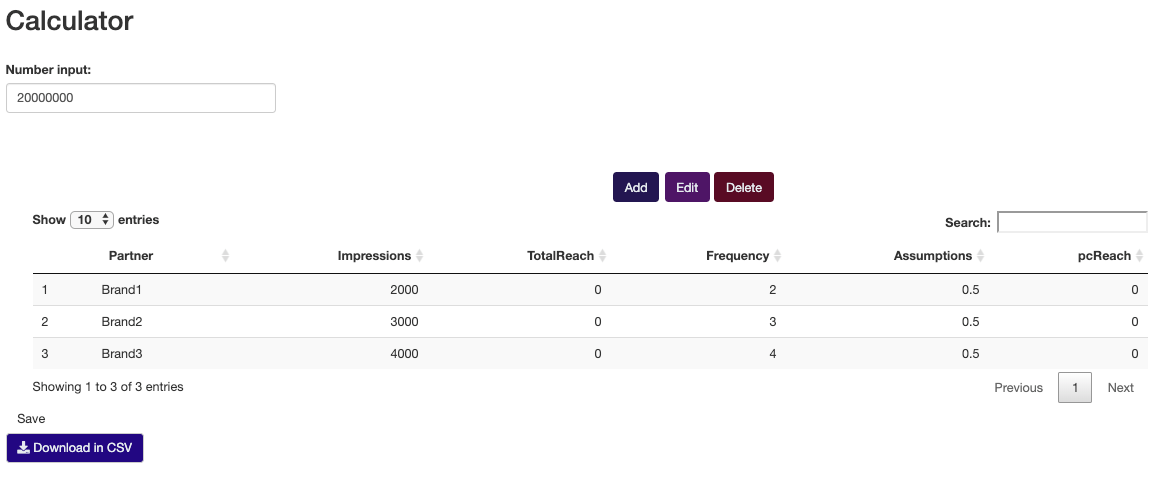The image size is (1174, 490).
Task: Click sort arrows icon beside Partner column
Action: point(225,256)
